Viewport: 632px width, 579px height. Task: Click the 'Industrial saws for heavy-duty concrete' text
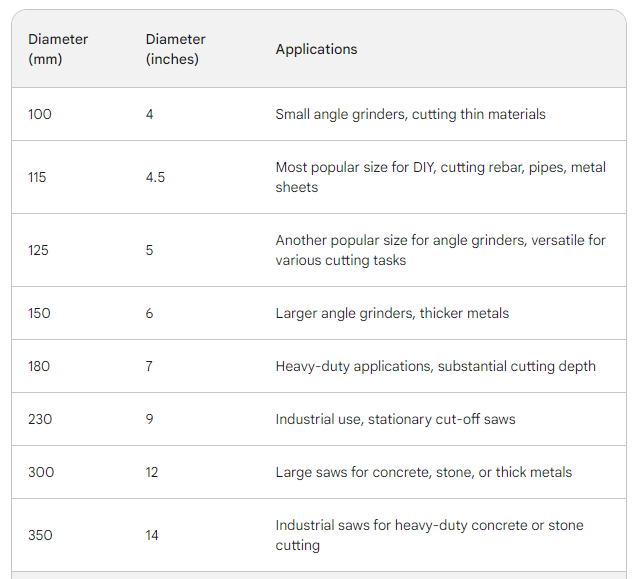(x=429, y=535)
